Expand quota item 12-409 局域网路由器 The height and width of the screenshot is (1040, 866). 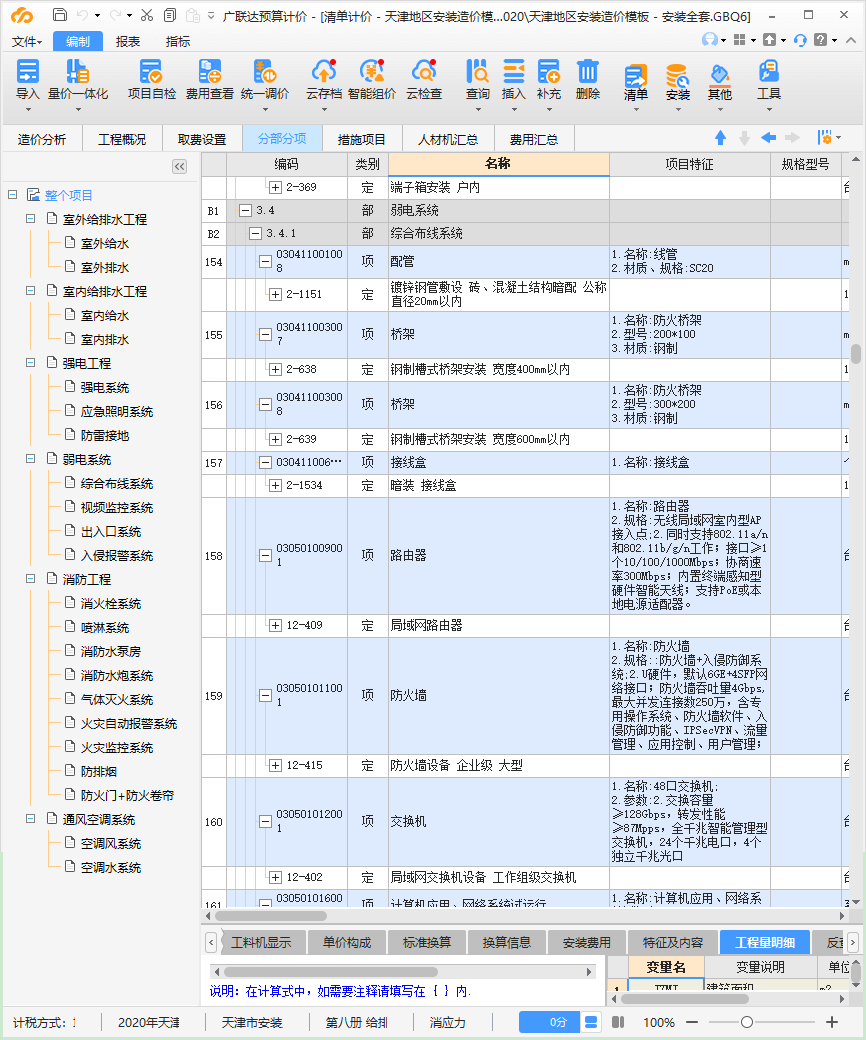pyautogui.click(x=275, y=626)
